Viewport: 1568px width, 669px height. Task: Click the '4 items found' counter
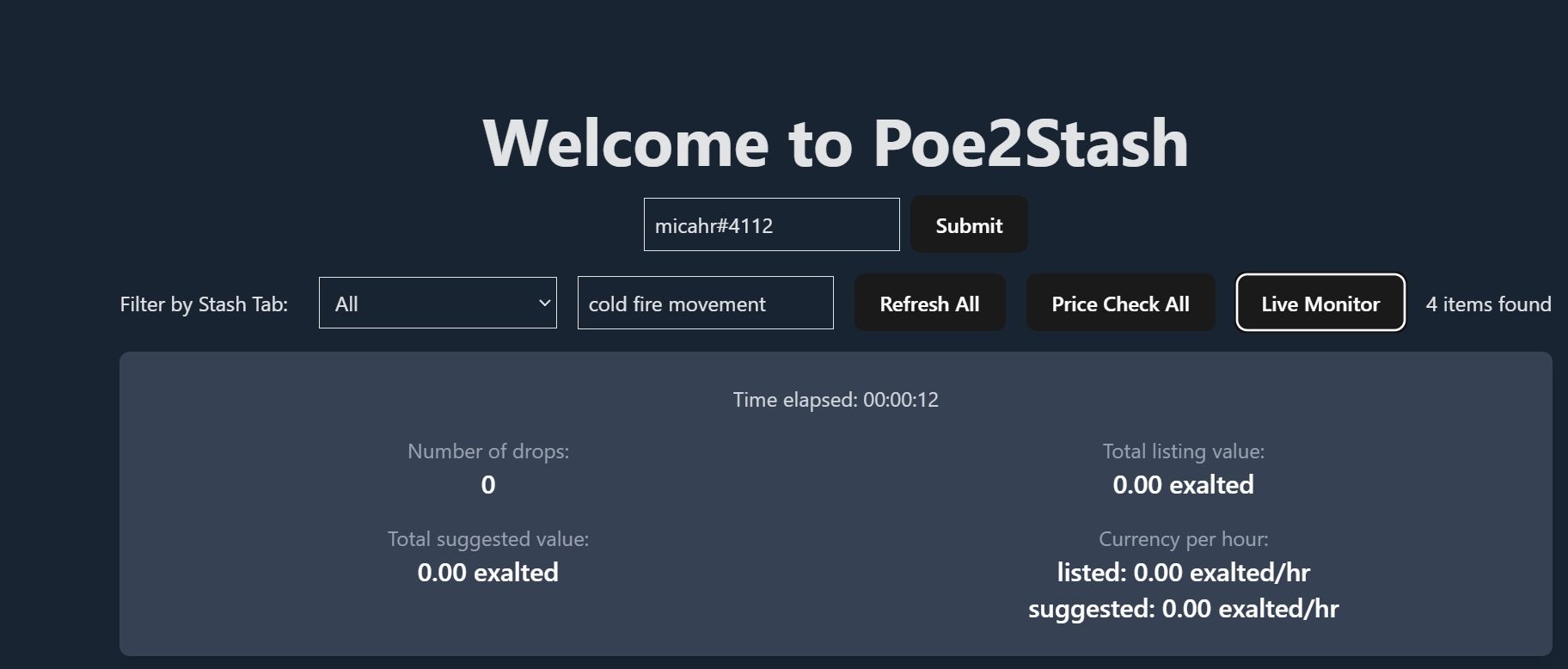tap(1488, 304)
